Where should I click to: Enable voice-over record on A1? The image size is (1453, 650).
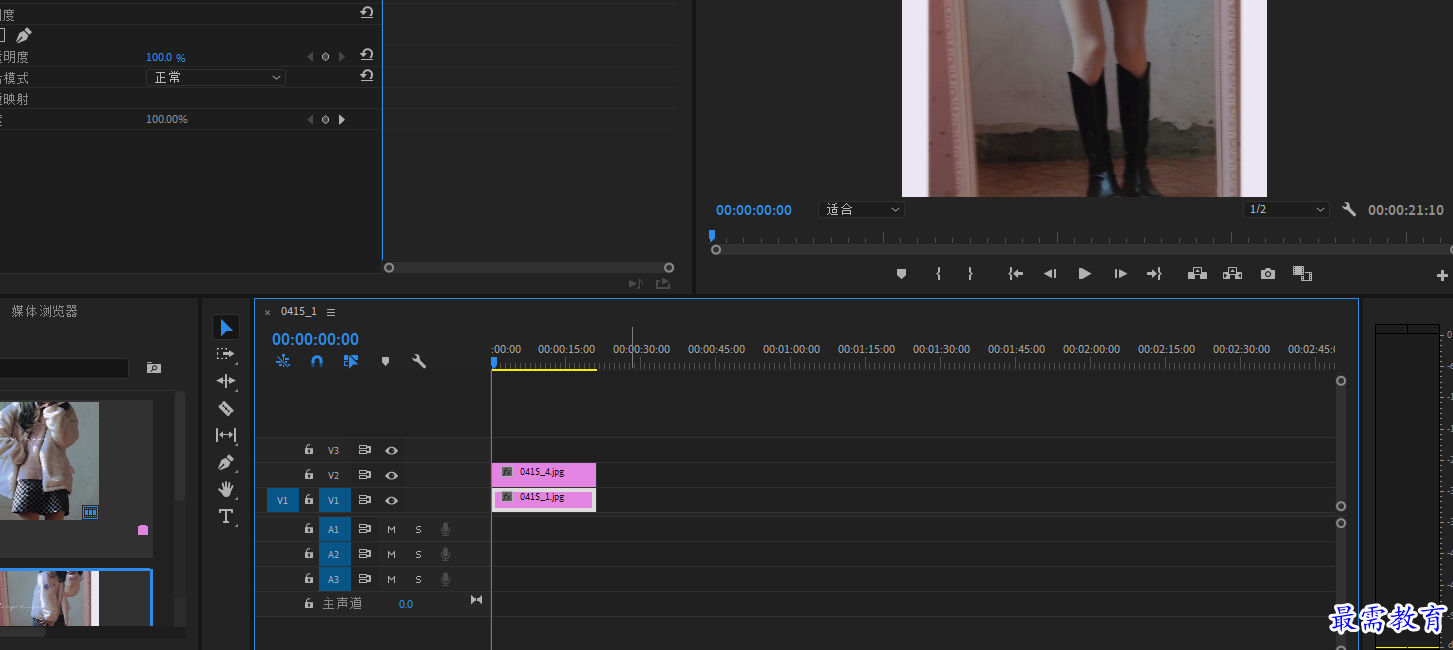point(445,529)
